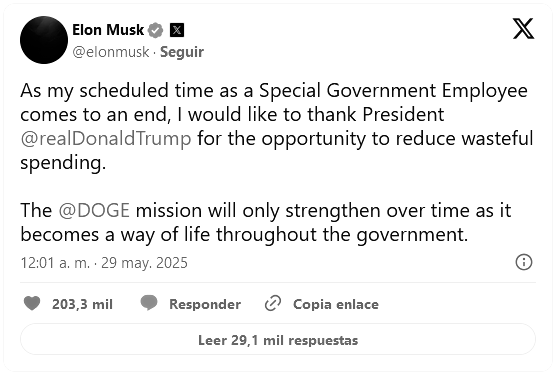
Task: Click the tweet sentence about government way of life
Action: click(266, 222)
